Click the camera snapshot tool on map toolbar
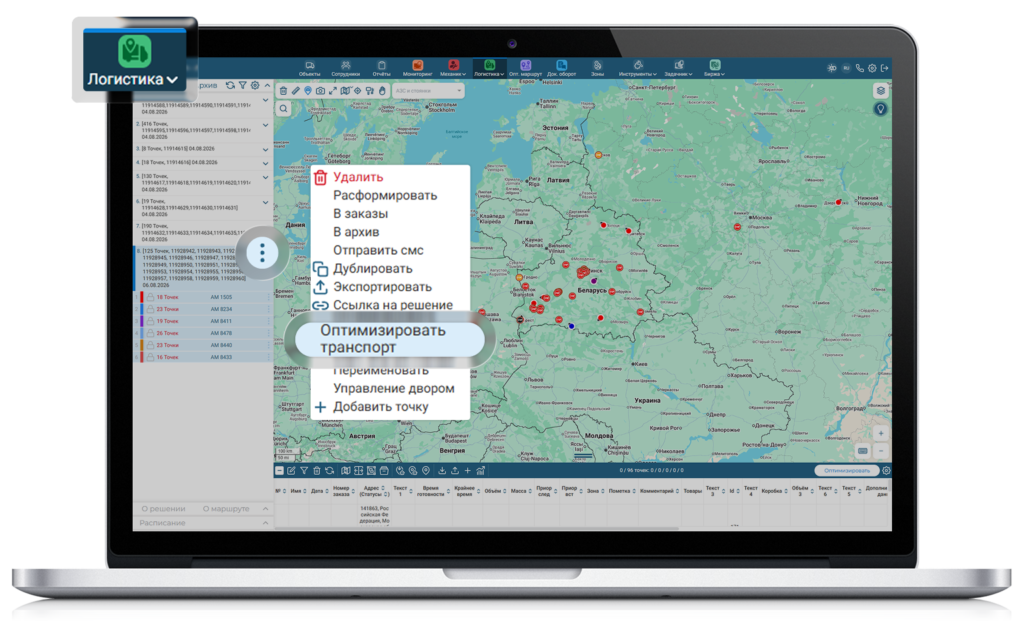 coord(320,91)
